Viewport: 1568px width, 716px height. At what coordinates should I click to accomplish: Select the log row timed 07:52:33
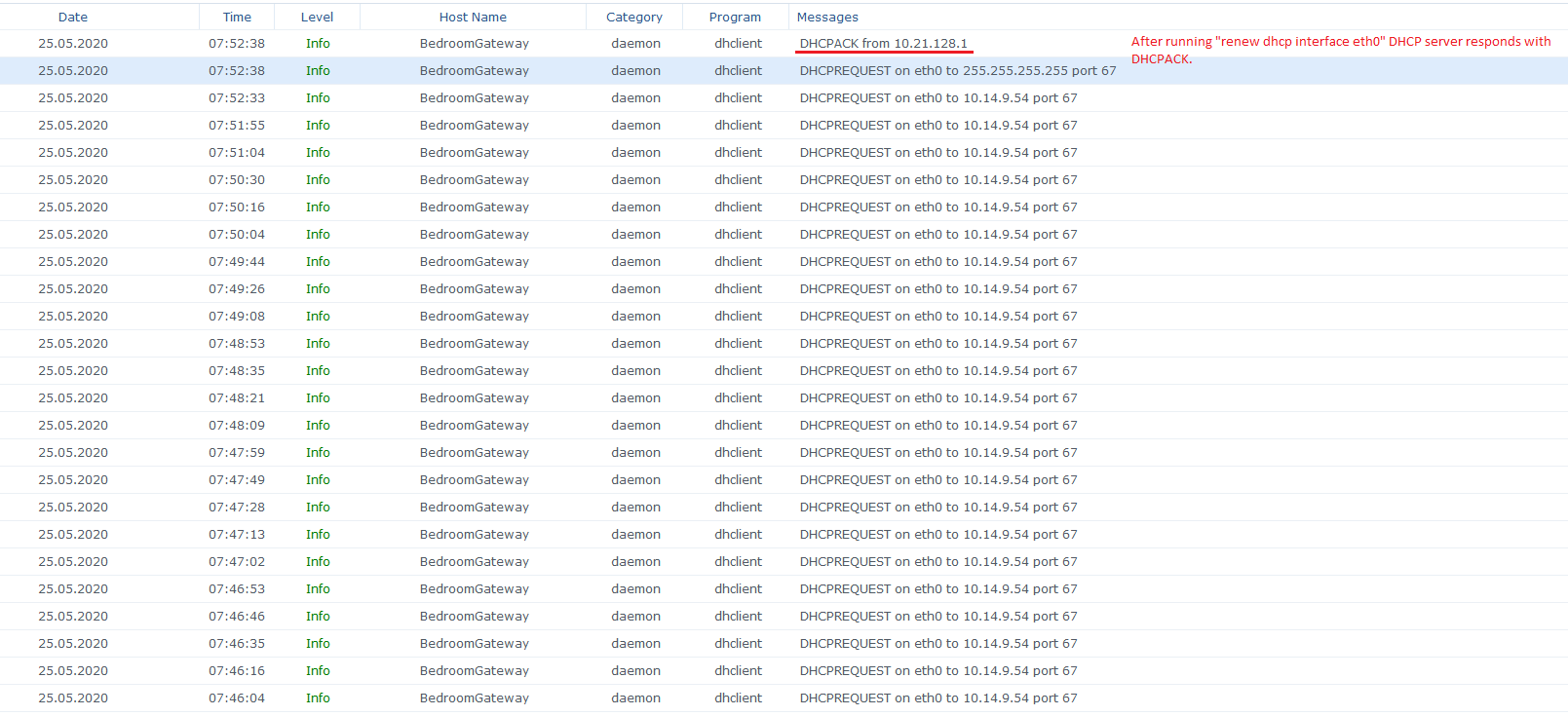pyautogui.click(x=784, y=97)
